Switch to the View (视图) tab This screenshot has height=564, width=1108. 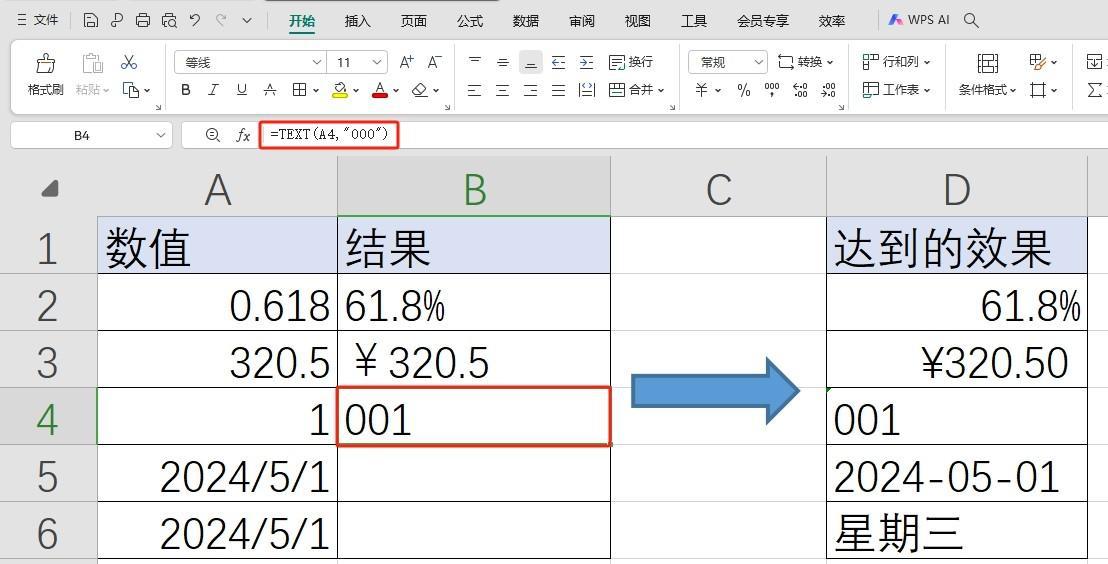[x=637, y=21]
